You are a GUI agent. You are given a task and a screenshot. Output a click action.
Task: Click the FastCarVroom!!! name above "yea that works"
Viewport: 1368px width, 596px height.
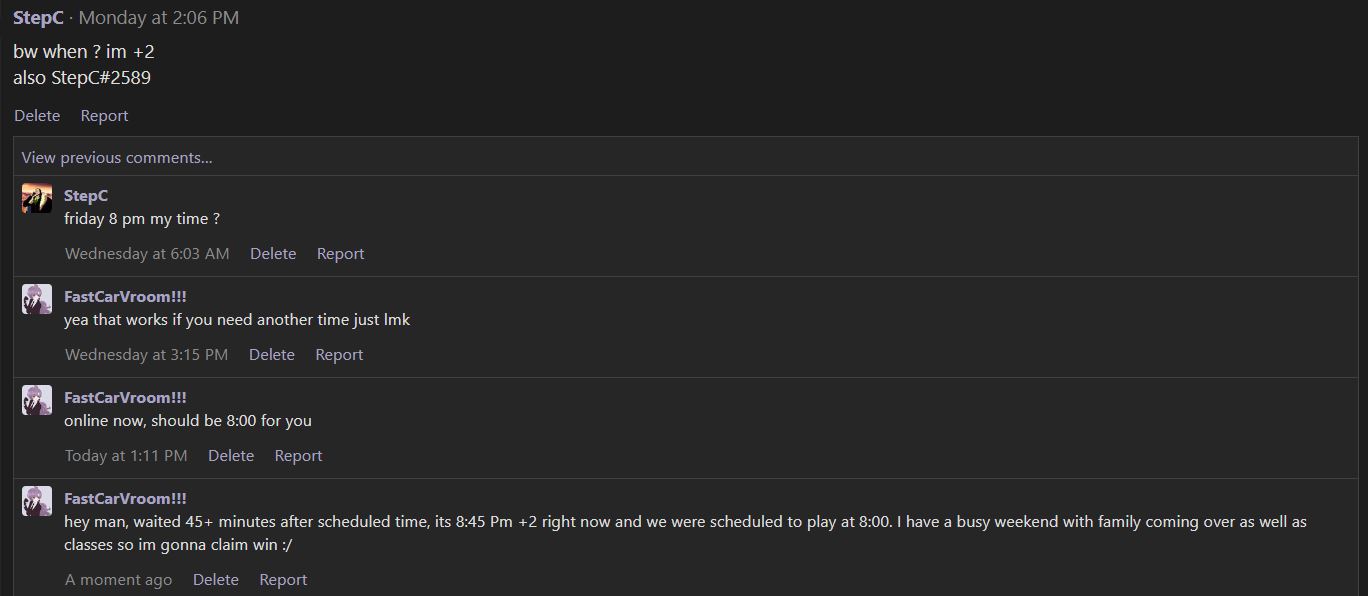click(125, 297)
